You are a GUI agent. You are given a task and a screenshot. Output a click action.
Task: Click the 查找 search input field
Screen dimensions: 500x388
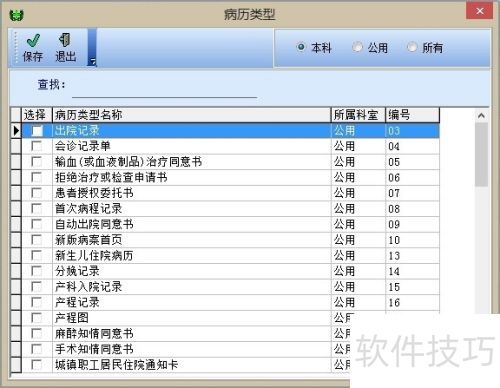(x=164, y=89)
